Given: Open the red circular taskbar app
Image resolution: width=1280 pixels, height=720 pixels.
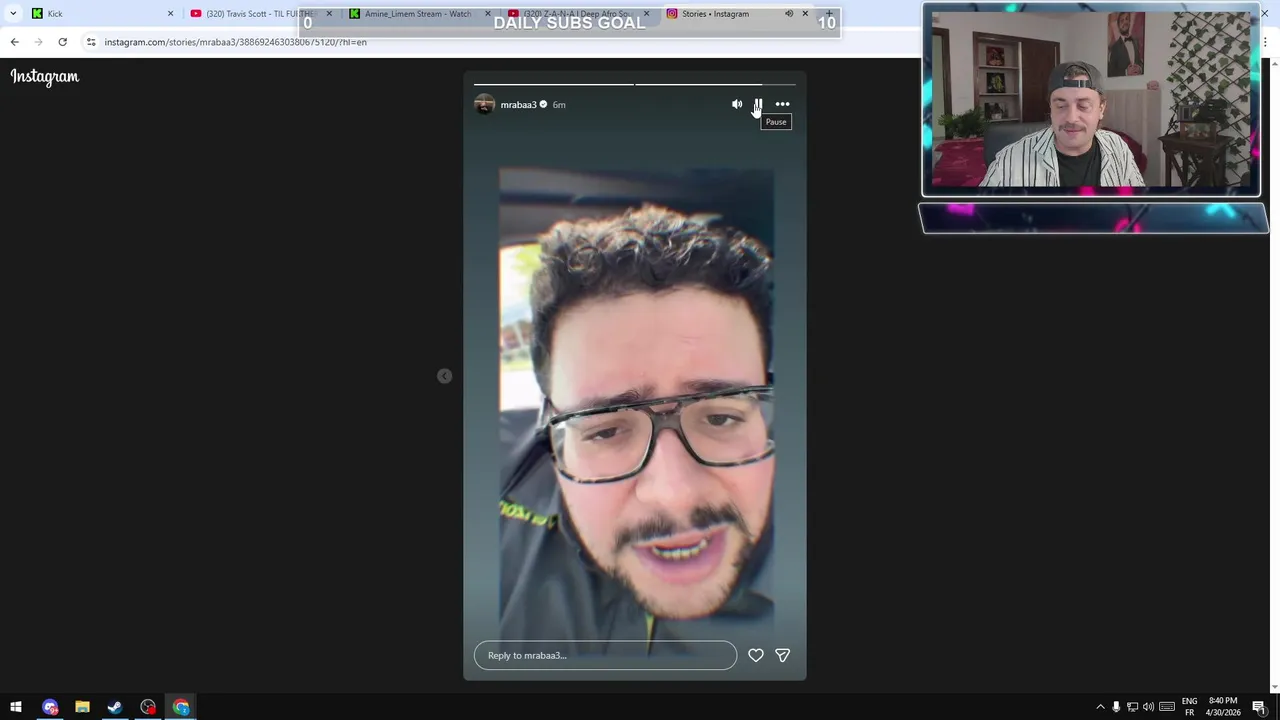Looking at the screenshot, I should tap(148, 707).
